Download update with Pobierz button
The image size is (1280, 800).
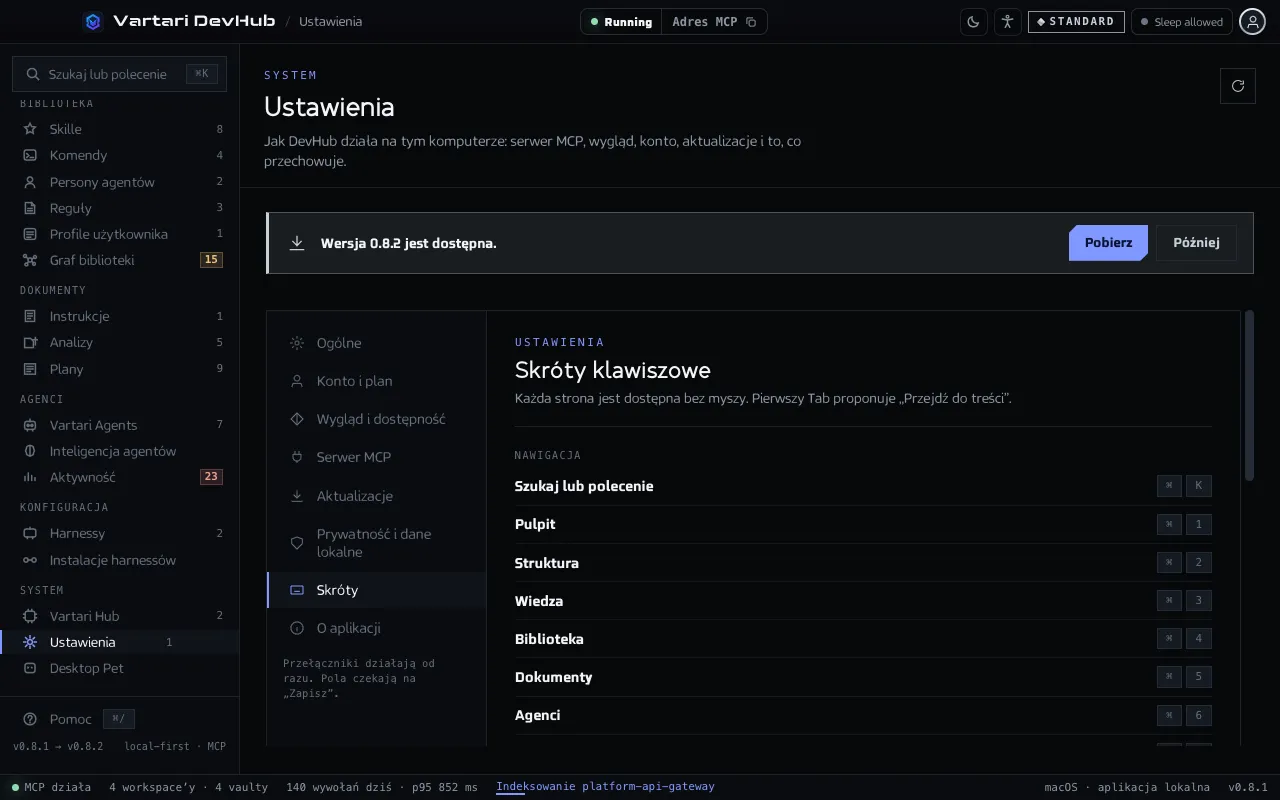[x=1108, y=243]
